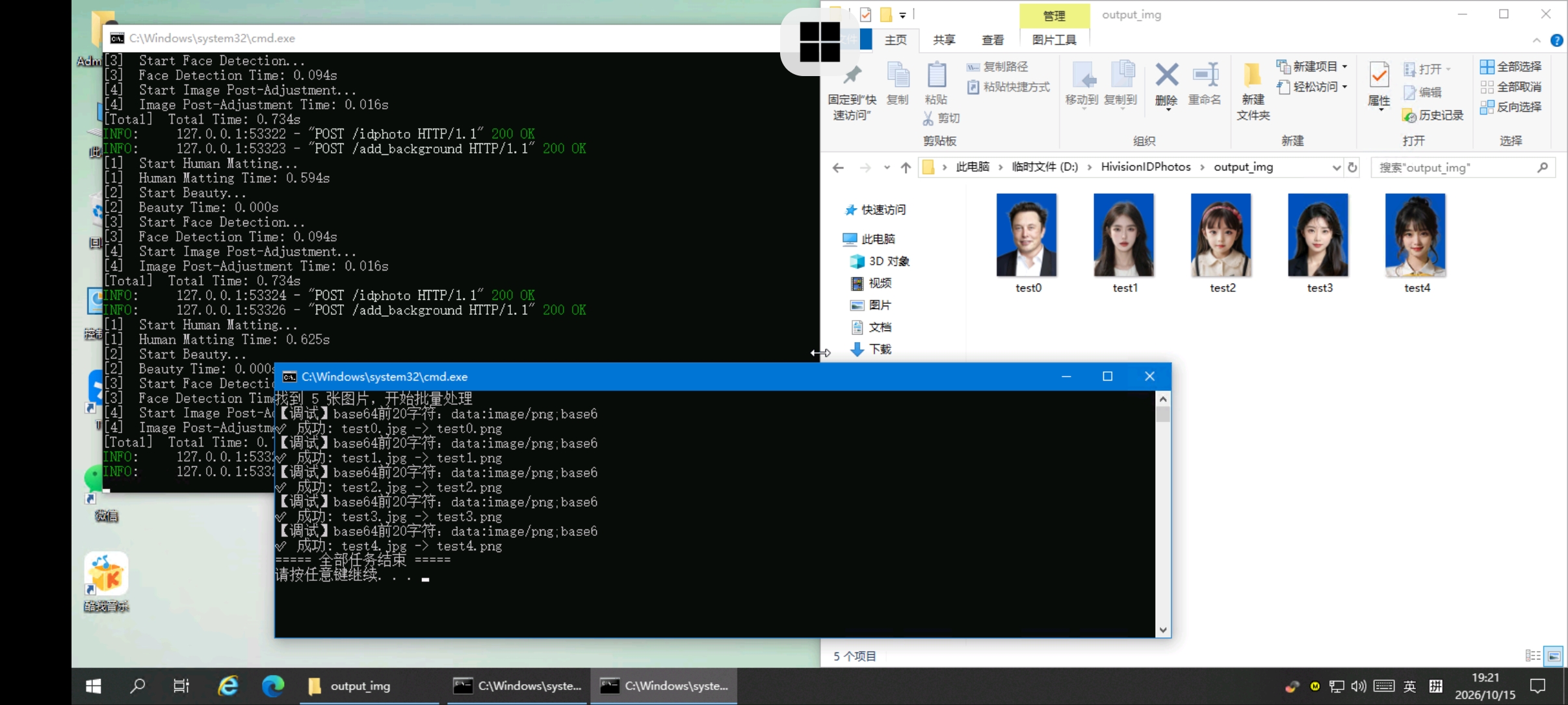The image size is (1568, 705).
Task: Click Select none (全部取消)
Action: tap(1511, 86)
